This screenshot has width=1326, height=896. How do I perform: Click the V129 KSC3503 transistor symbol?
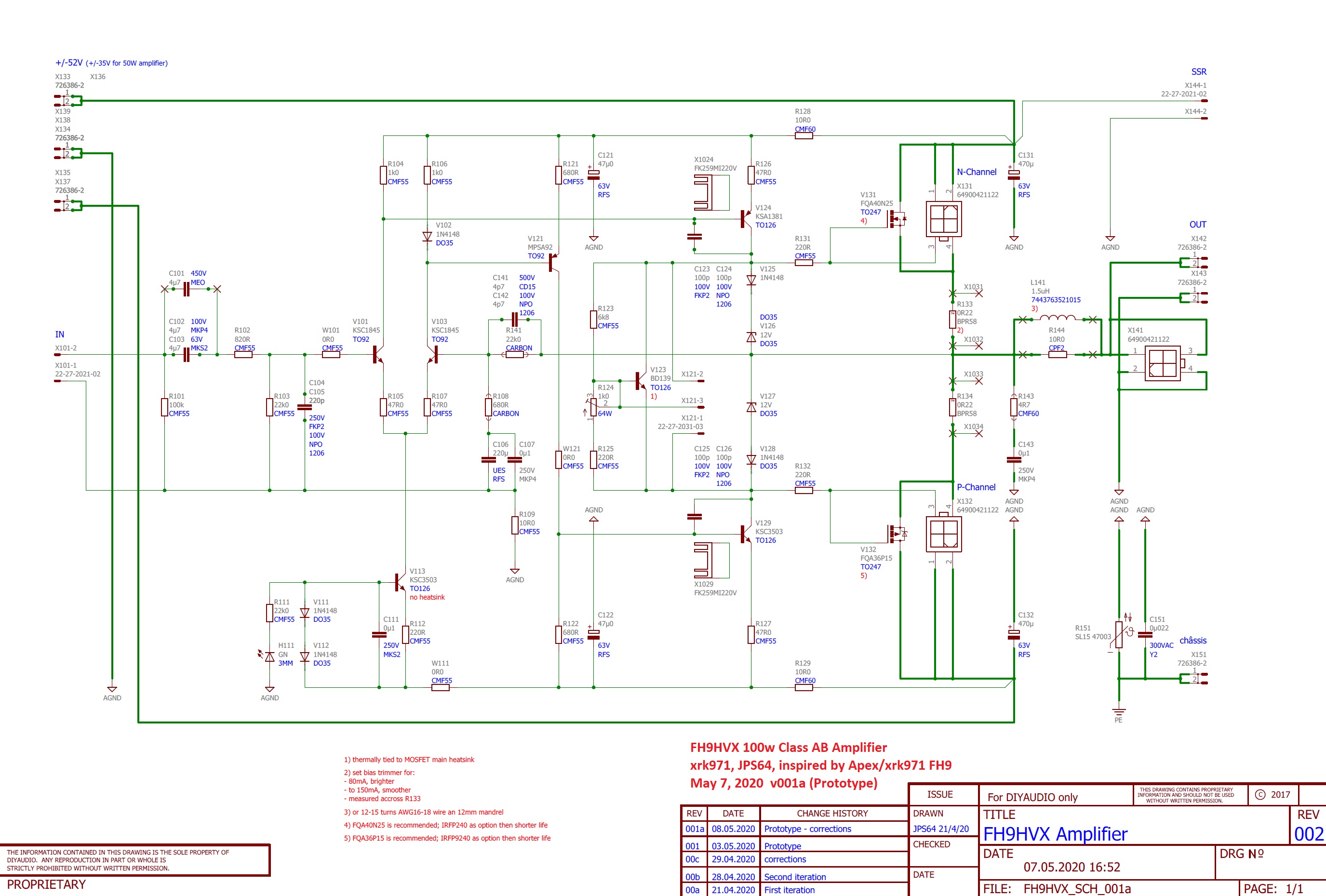[x=745, y=534]
